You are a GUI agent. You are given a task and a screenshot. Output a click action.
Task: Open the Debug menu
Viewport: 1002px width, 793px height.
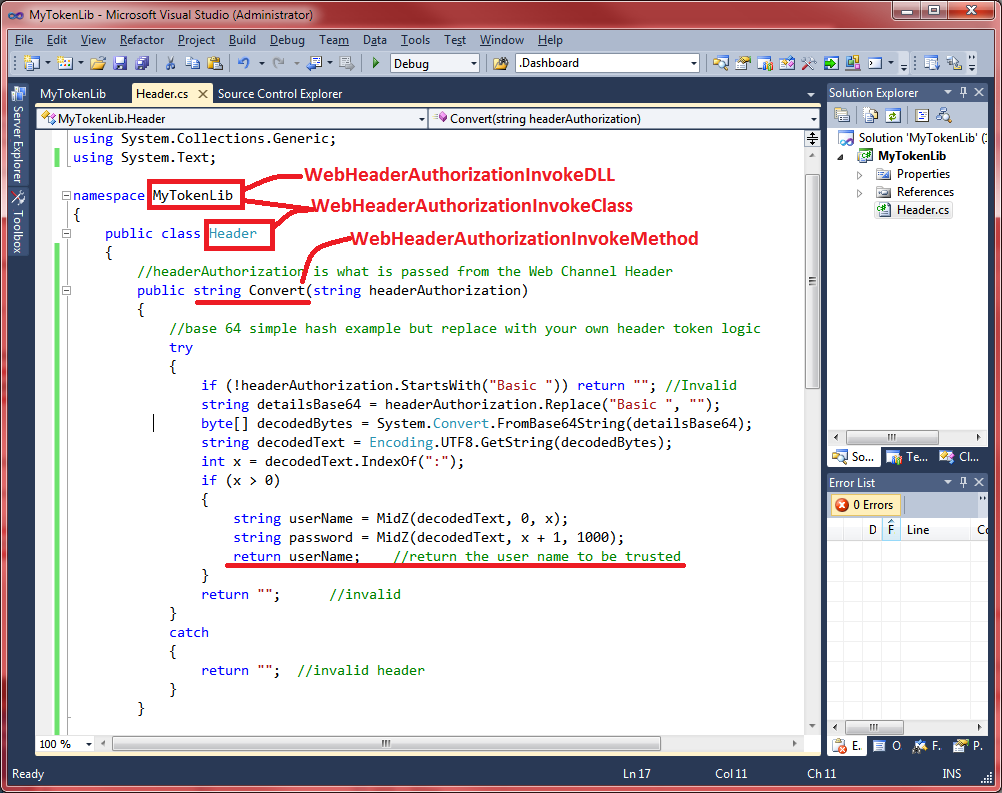click(287, 40)
